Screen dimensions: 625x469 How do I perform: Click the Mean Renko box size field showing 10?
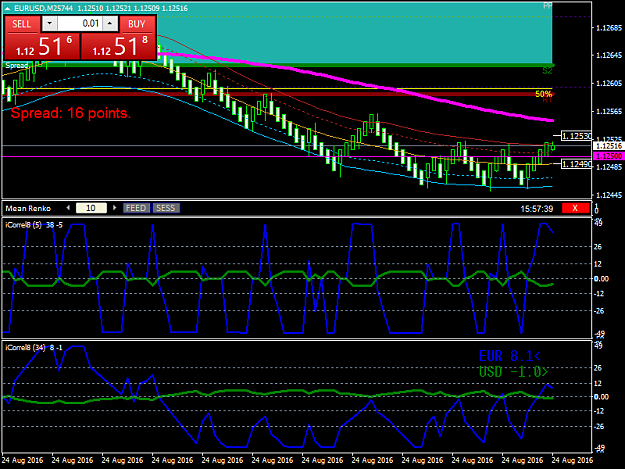point(91,208)
